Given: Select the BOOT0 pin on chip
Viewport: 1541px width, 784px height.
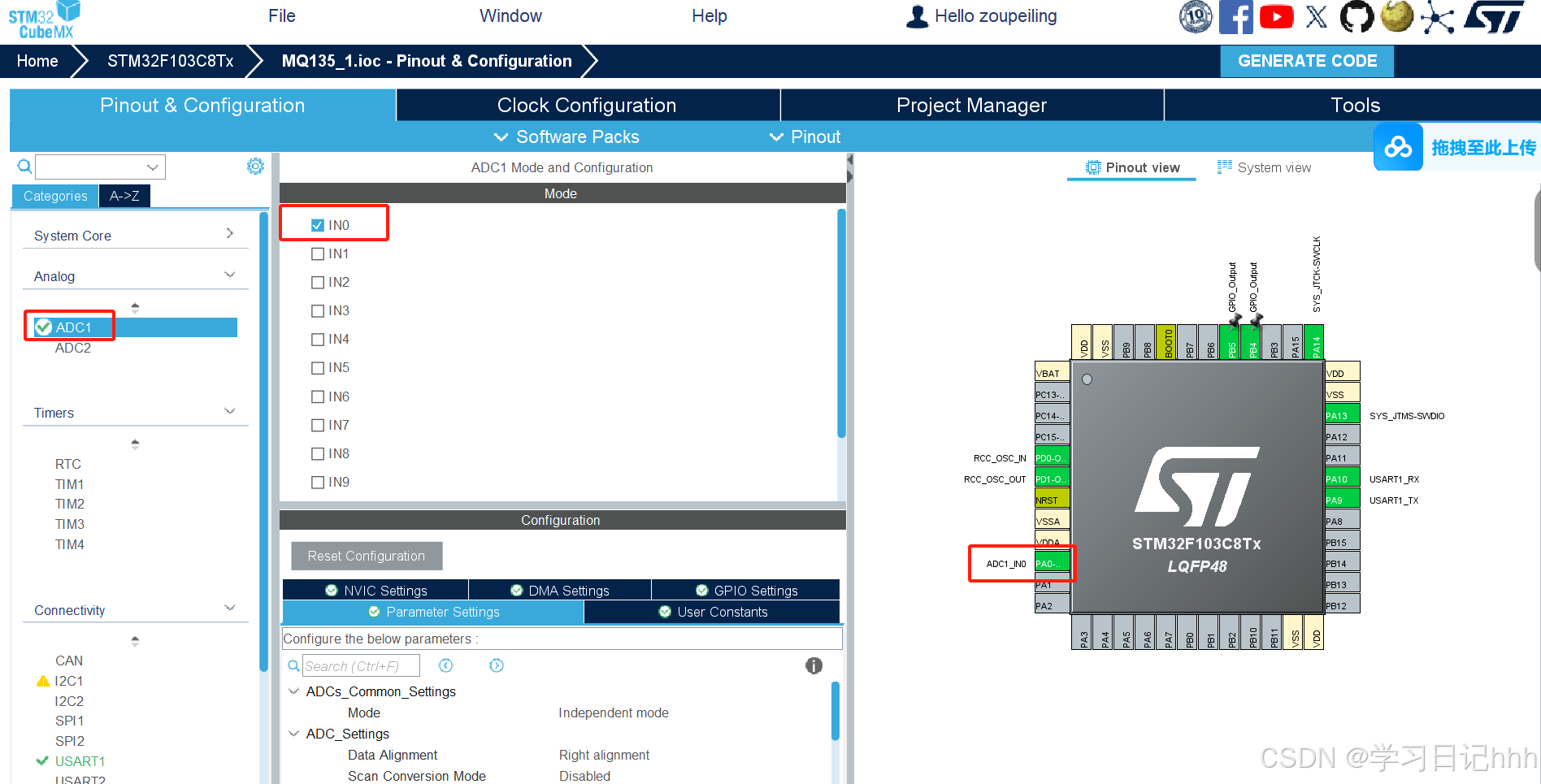Looking at the screenshot, I should pyautogui.click(x=1168, y=342).
